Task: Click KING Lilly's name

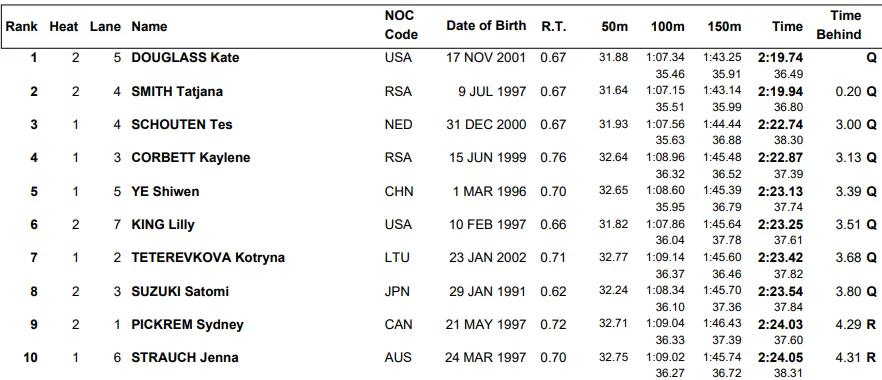Action: click(x=163, y=224)
